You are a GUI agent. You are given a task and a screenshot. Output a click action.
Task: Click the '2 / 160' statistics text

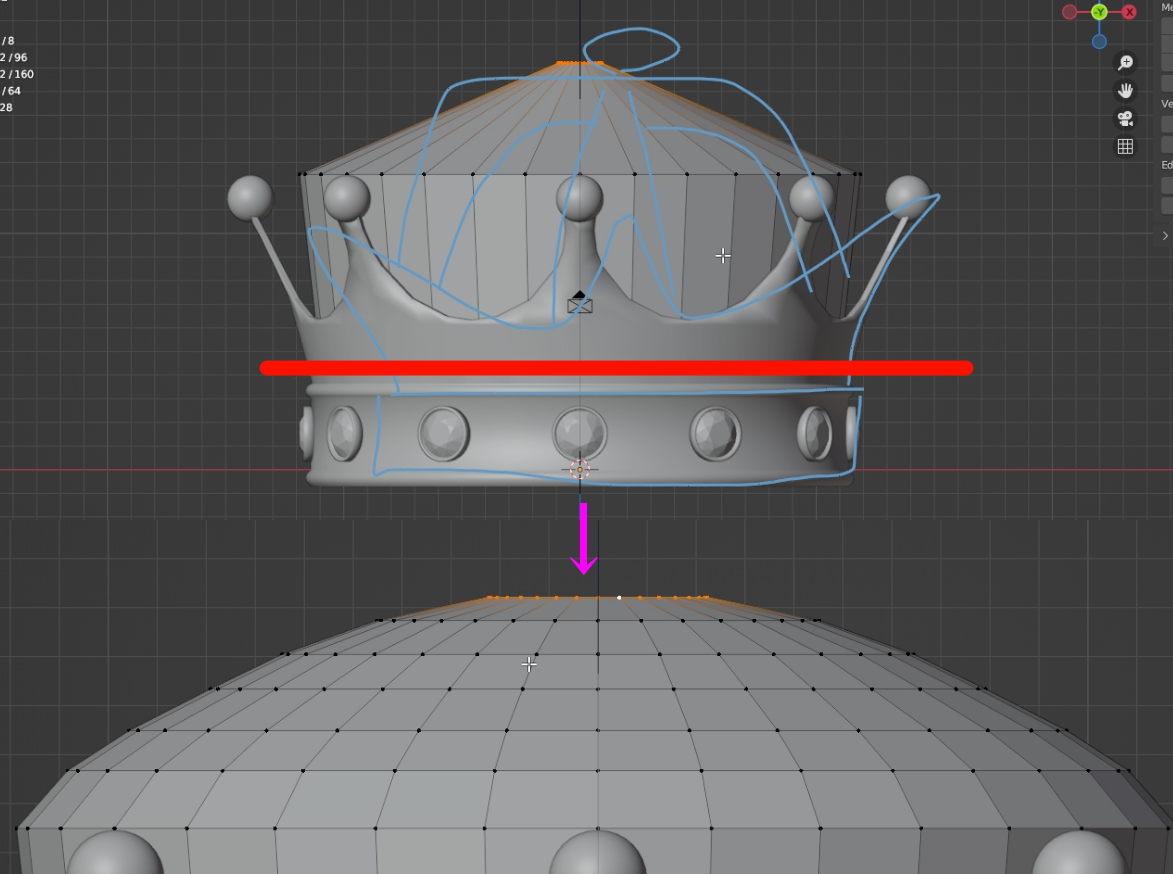(x=16, y=74)
